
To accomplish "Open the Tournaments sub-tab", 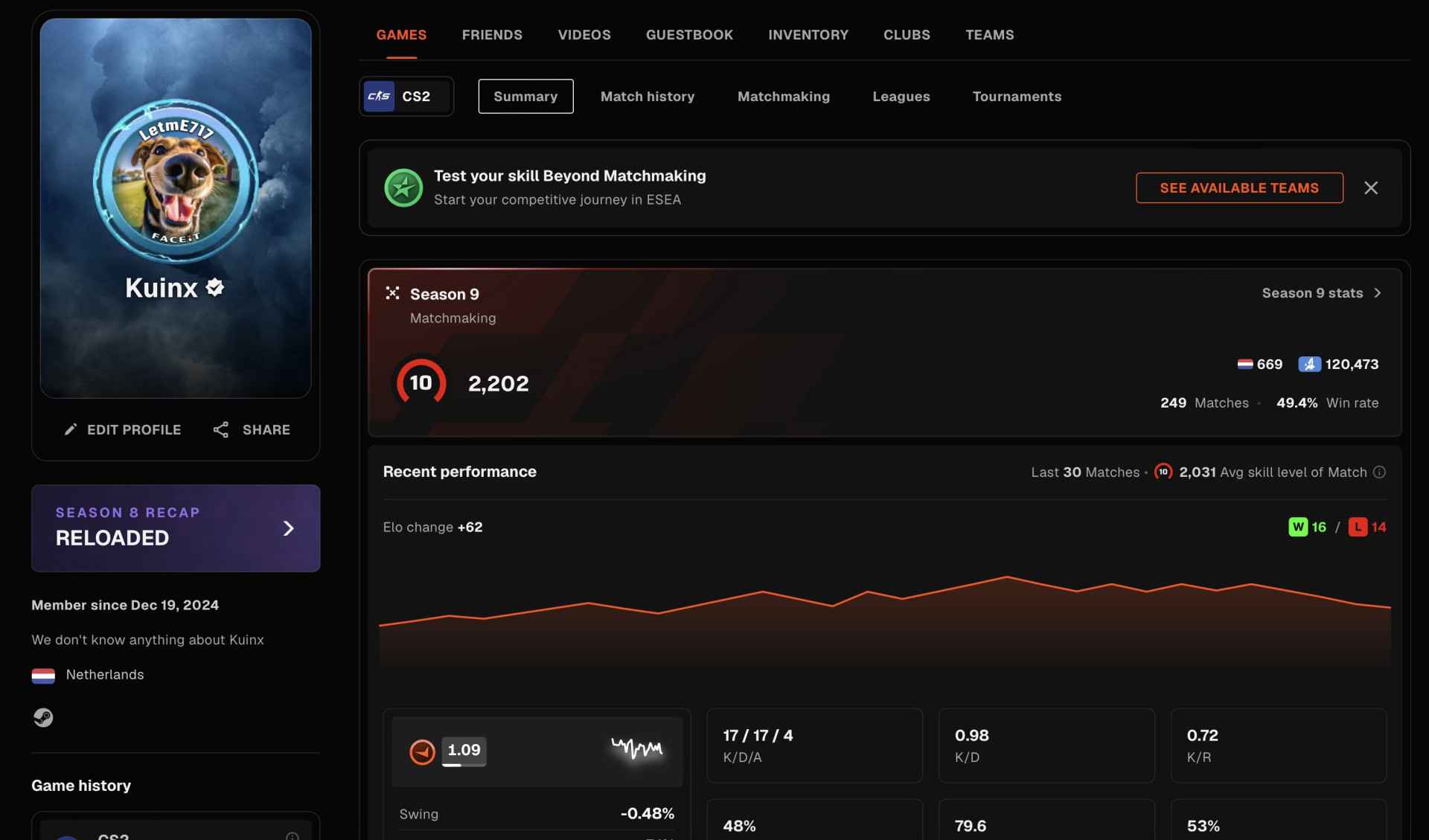I will point(1017,96).
